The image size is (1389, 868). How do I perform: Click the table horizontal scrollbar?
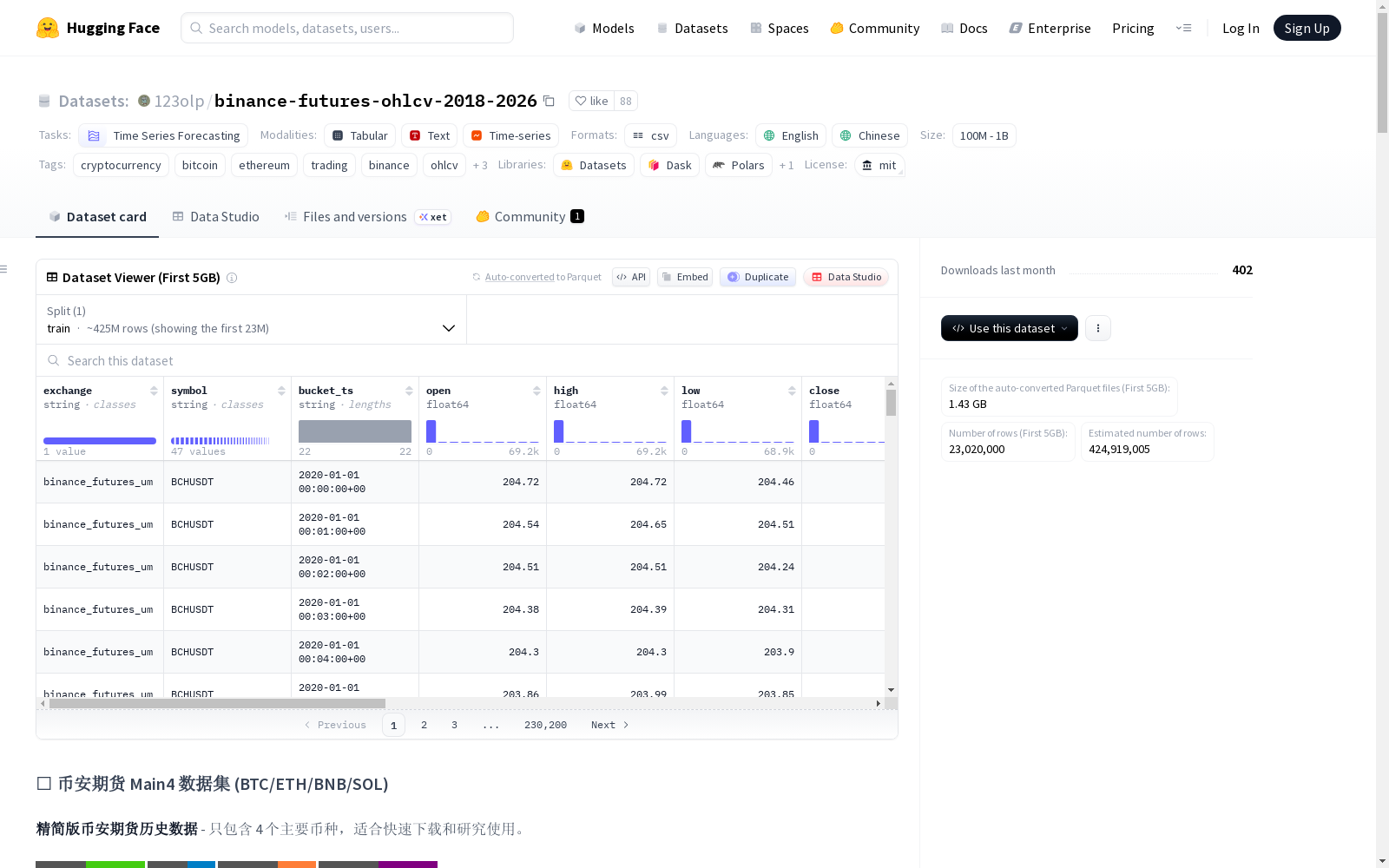tap(217, 703)
